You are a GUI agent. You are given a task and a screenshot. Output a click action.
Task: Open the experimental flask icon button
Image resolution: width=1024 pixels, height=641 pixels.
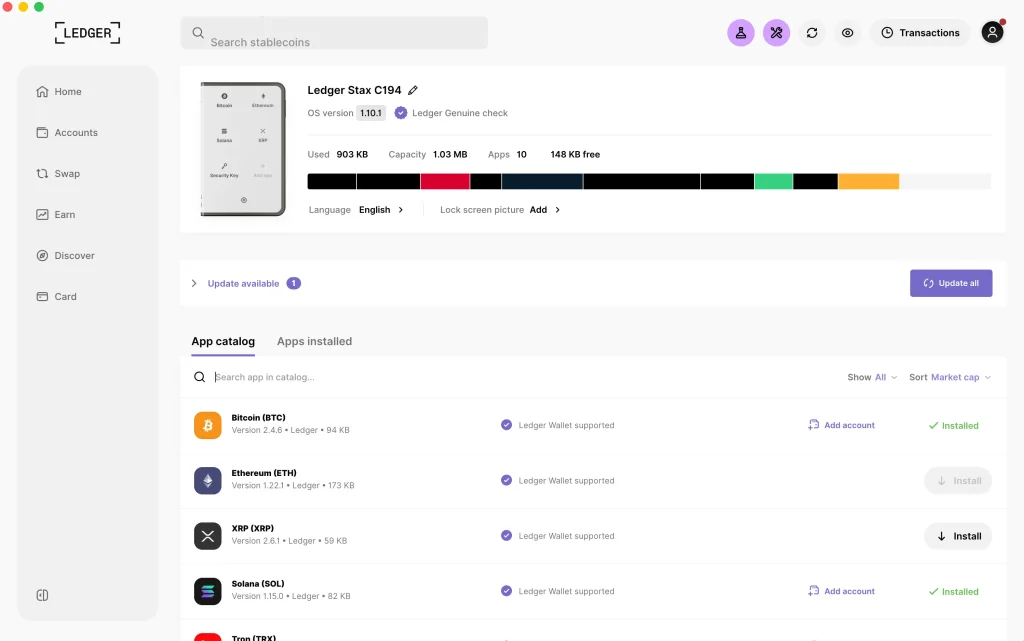[741, 33]
